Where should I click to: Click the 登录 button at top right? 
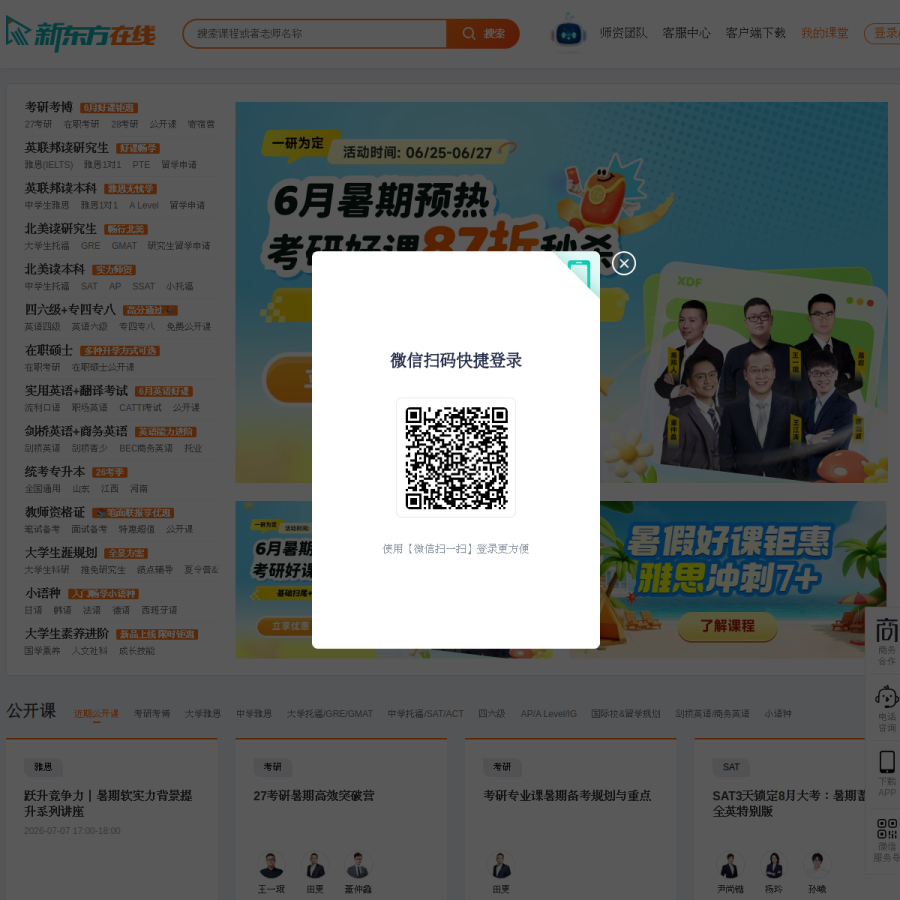tap(883, 33)
